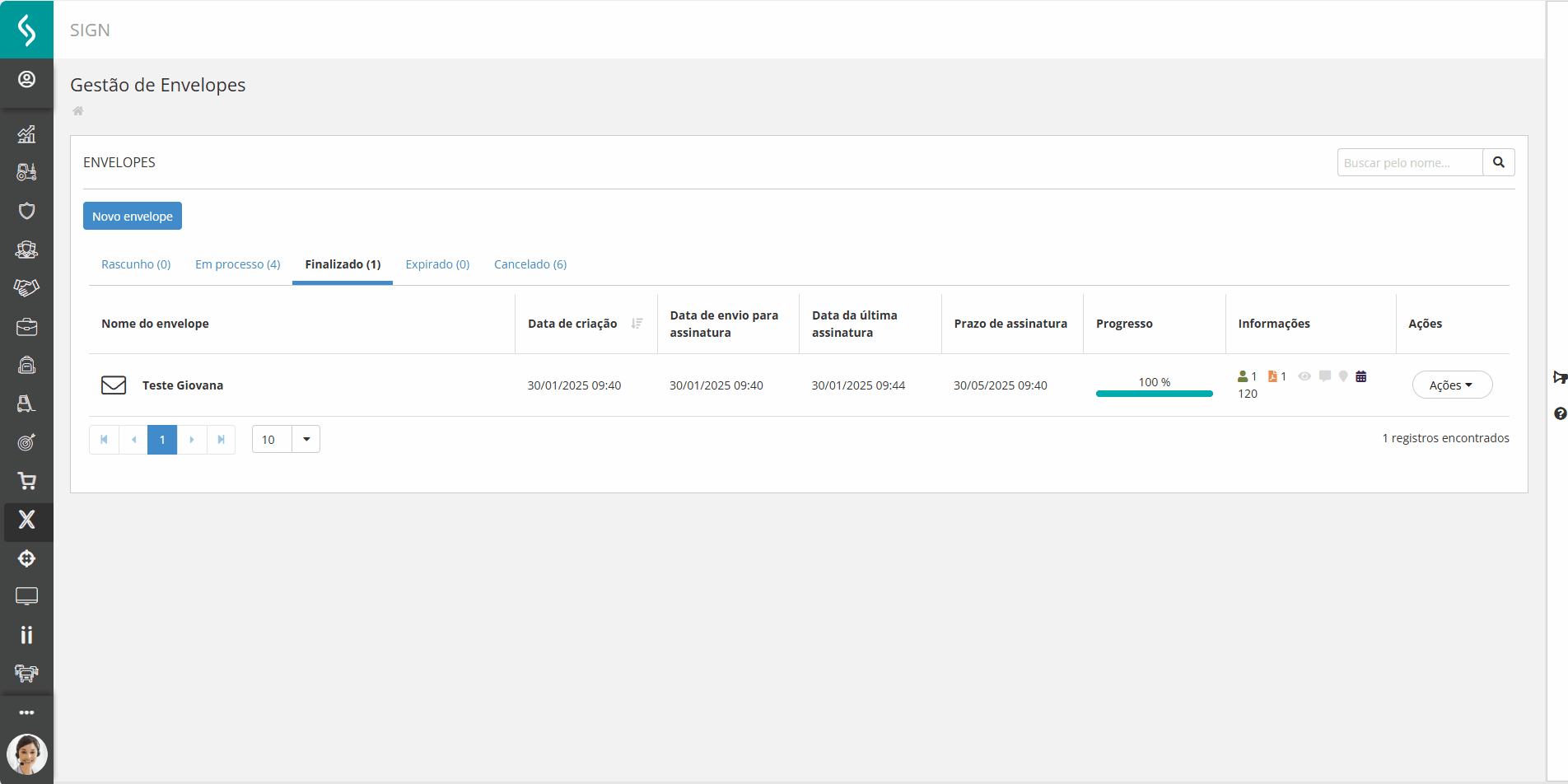The height and width of the screenshot is (784, 1568).
Task: Click the eye icon in Informações
Action: click(1304, 376)
